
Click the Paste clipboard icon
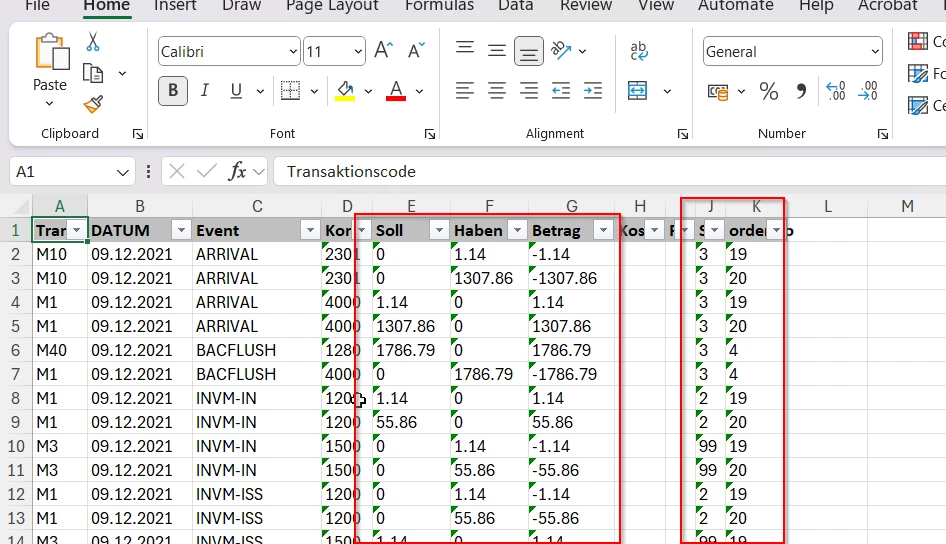(51, 52)
